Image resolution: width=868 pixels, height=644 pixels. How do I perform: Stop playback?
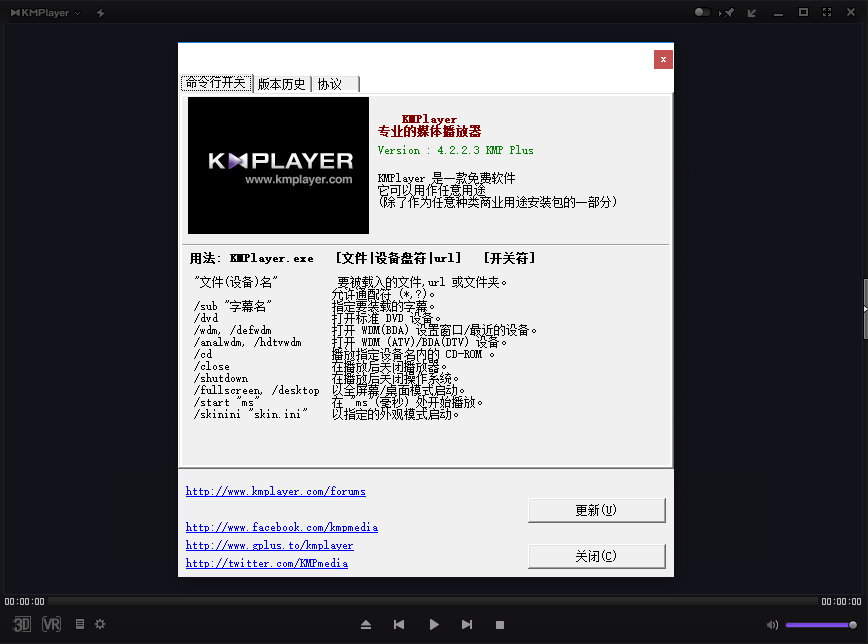[500, 624]
